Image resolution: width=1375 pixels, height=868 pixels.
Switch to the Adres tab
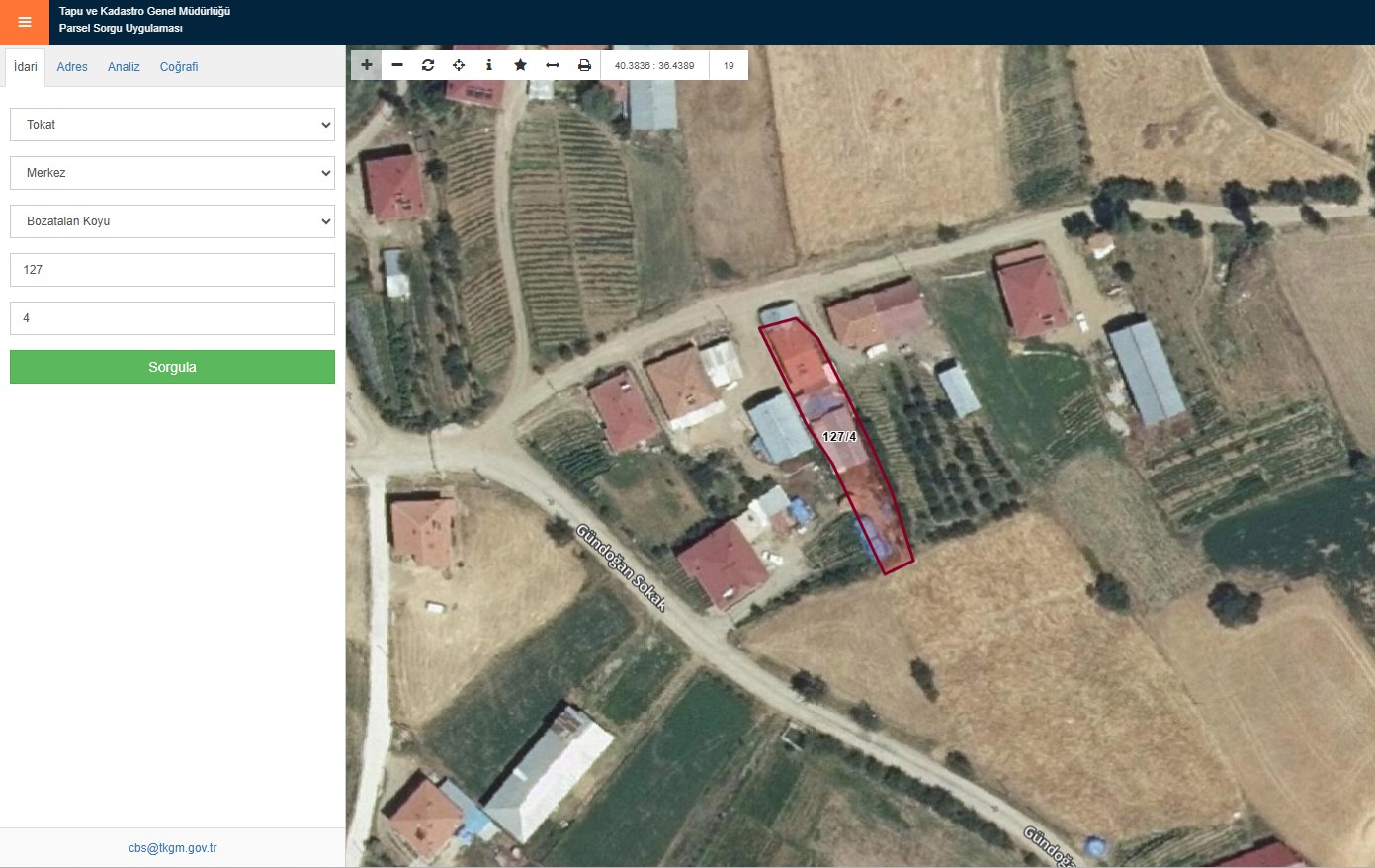coord(72,67)
